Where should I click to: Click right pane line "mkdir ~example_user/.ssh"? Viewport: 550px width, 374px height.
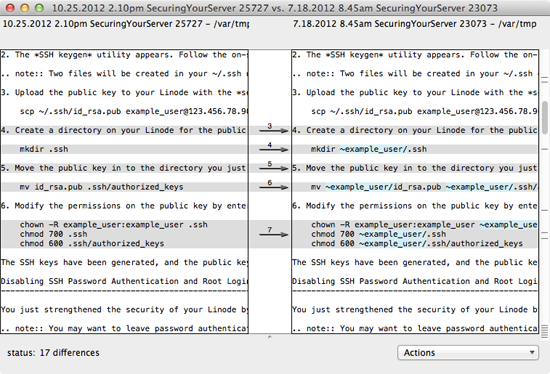(369, 149)
